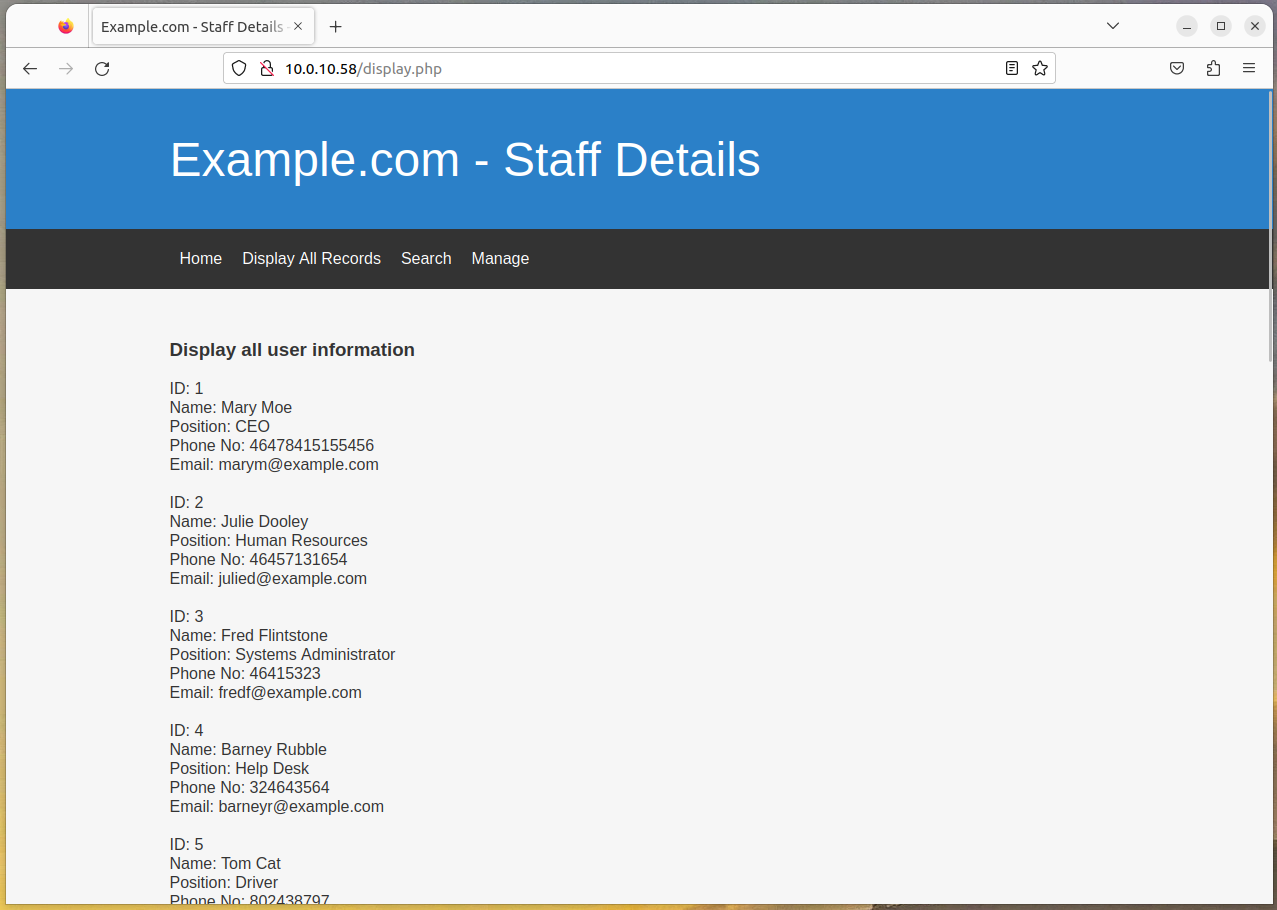Image resolution: width=1277 pixels, height=910 pixels.
Task: Go to Home in navigation bar
Action: (x=200, y=259)
